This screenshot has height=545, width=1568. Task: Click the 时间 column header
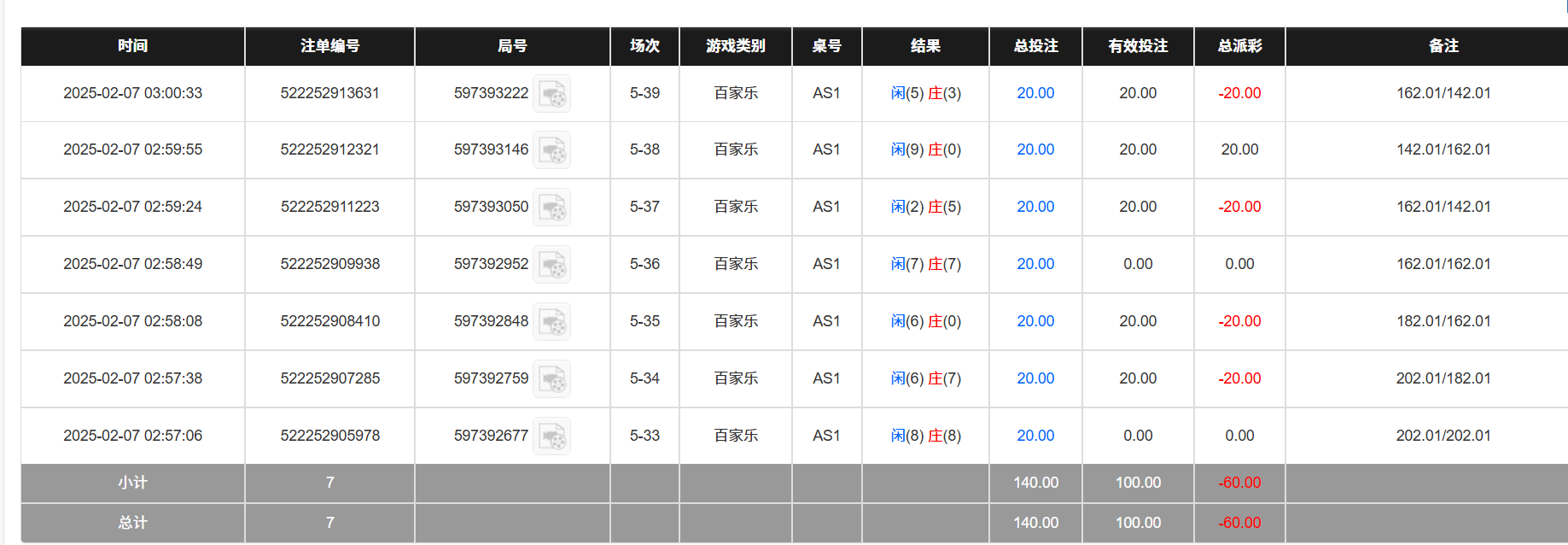(x=131, y=46)
